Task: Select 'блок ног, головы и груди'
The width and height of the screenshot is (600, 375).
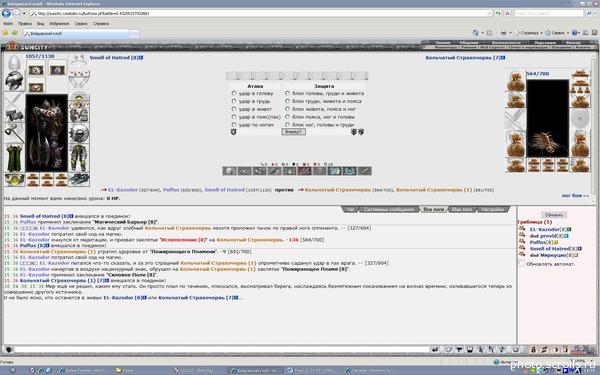Action: click(x=287, y=125)
